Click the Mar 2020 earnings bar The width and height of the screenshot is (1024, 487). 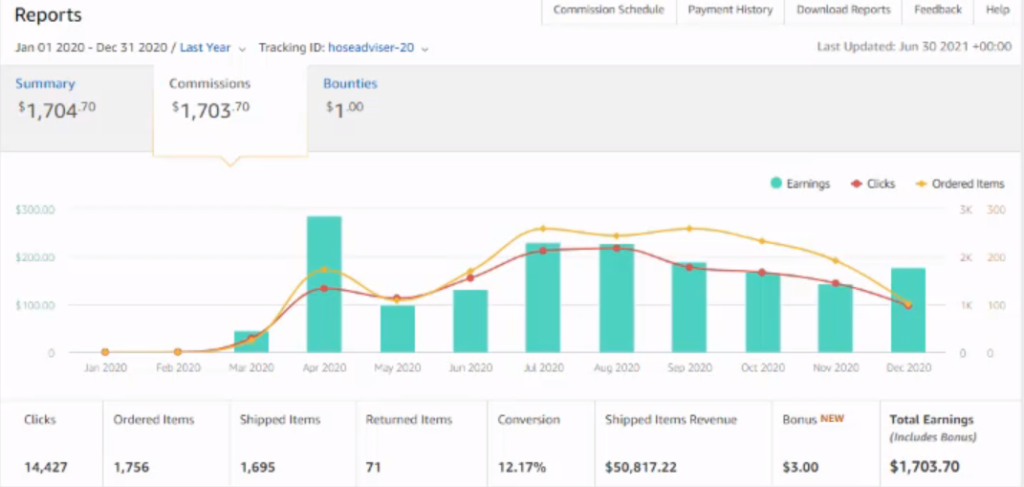251,342
